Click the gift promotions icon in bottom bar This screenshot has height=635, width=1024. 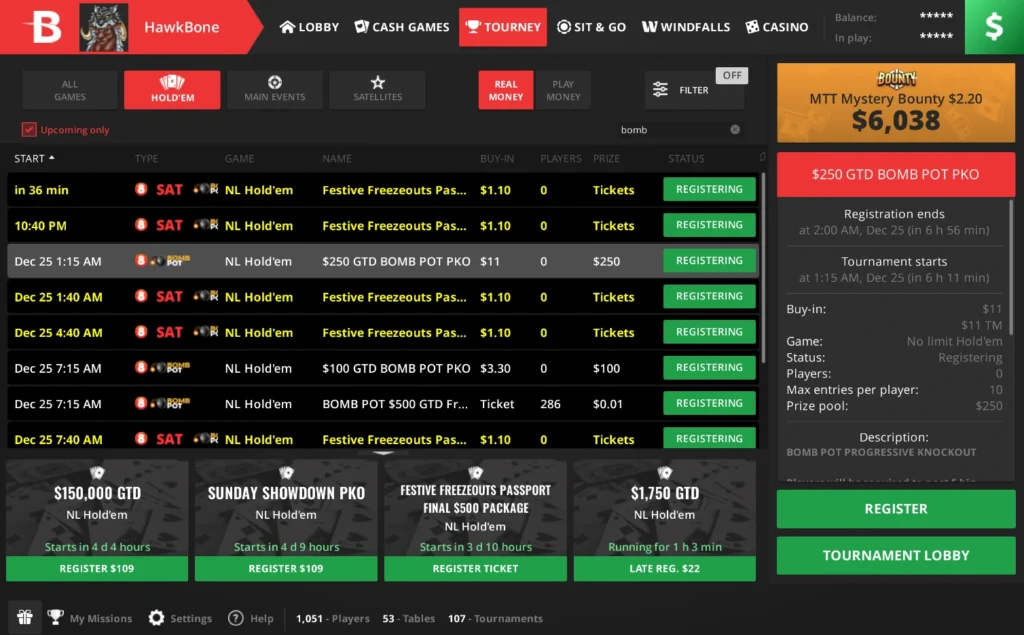25,617
